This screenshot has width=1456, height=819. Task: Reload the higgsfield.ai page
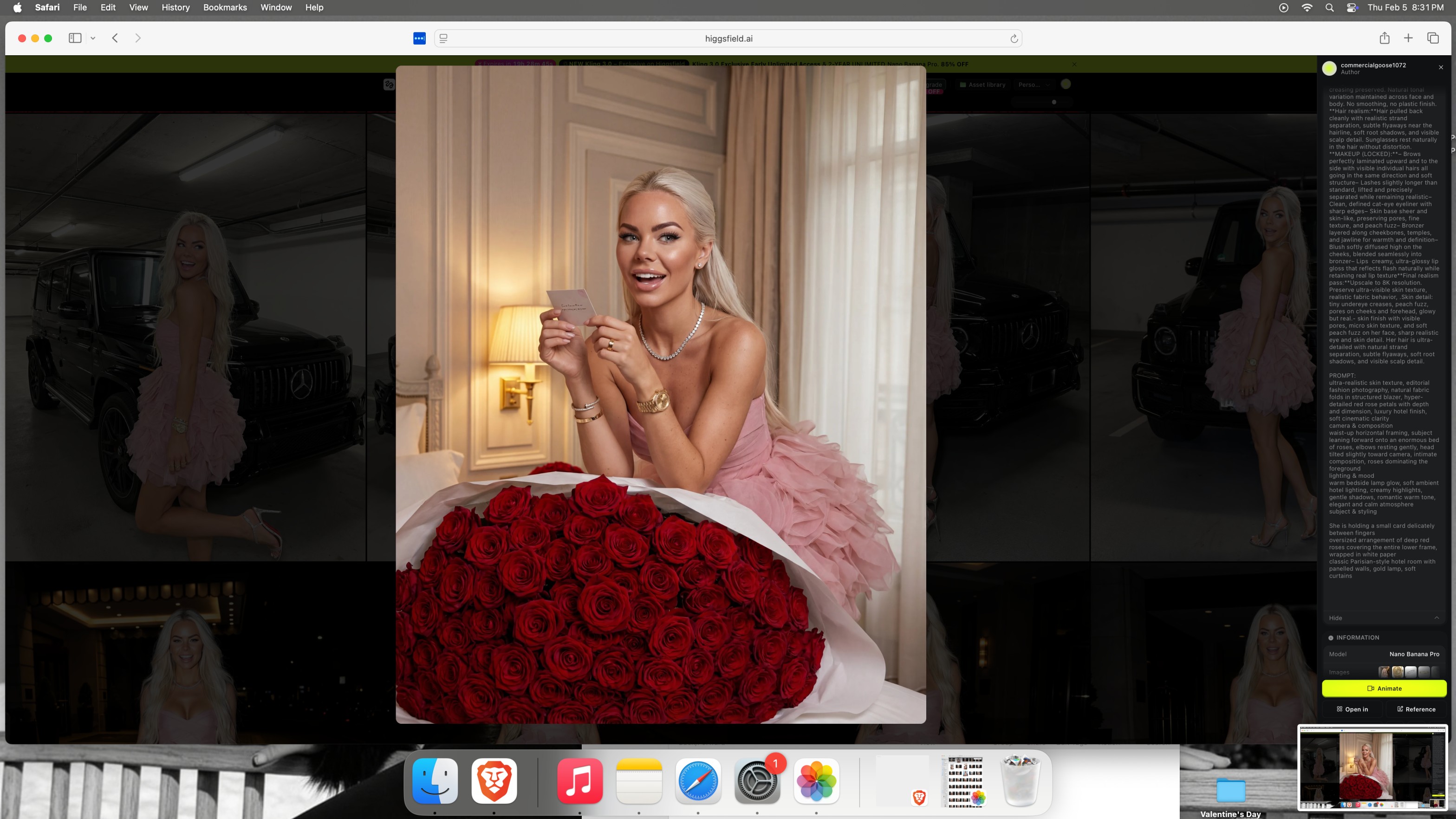click(1014, 39)
